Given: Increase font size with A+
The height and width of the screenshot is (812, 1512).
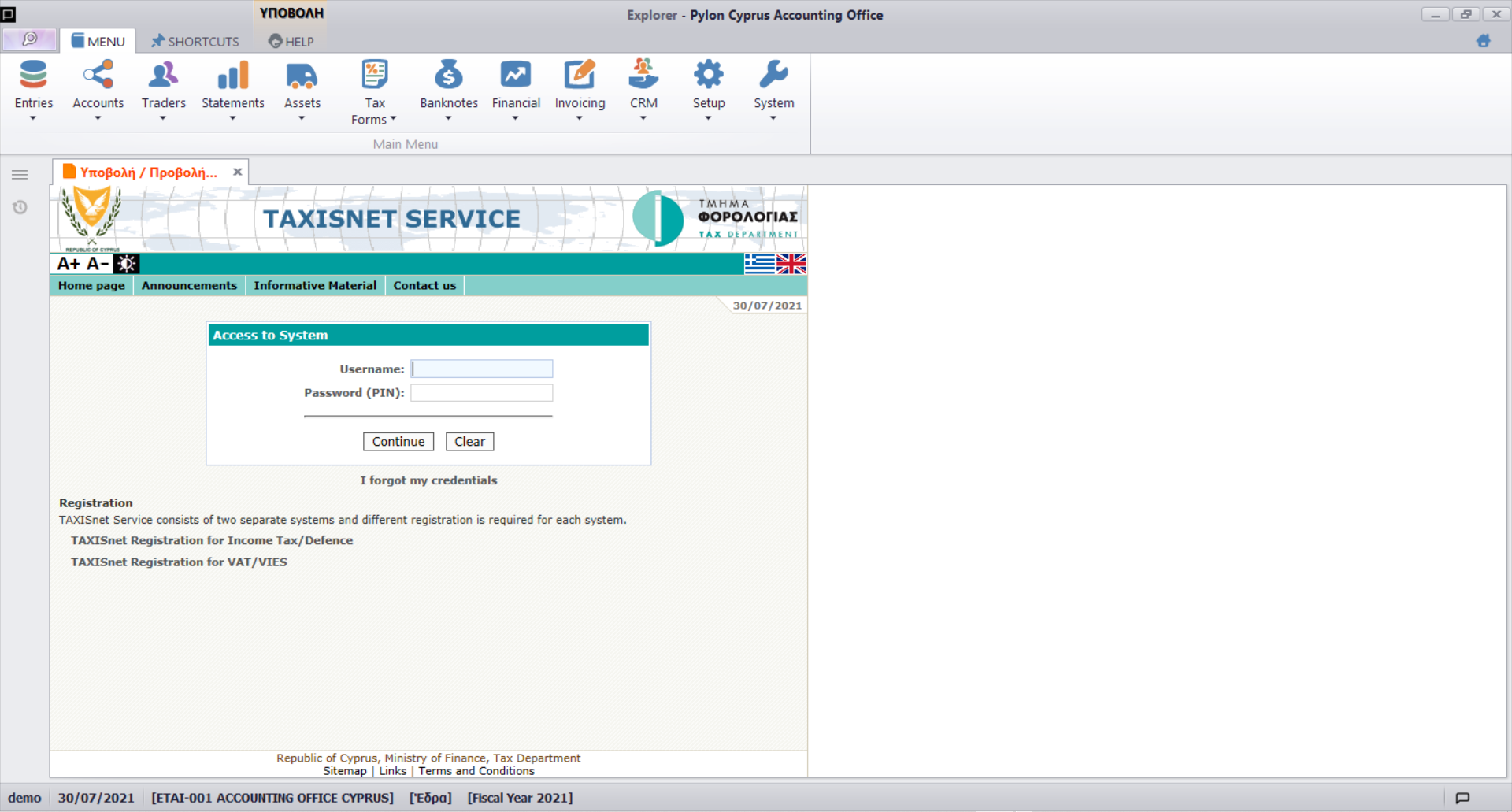Looking at the screenshot, I should pyautogui.click(x=69, y=264).
